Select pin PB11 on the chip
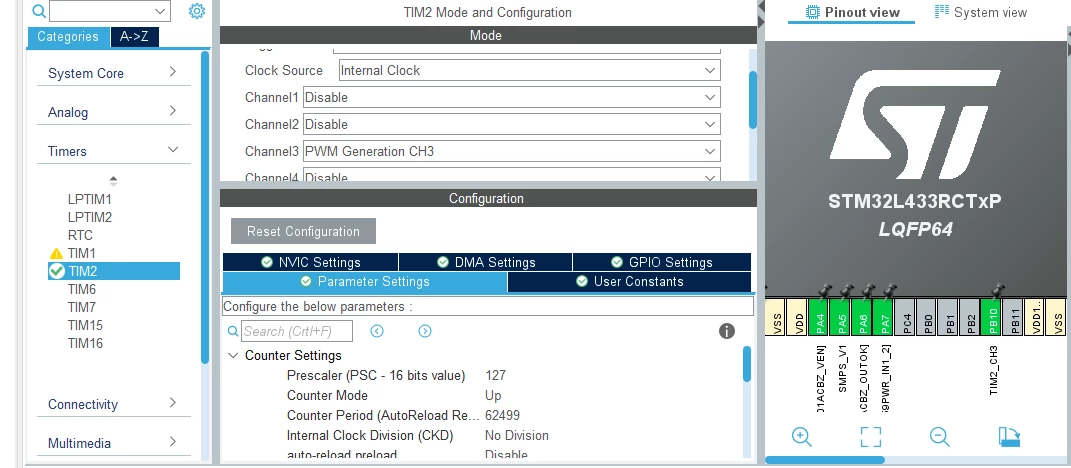Image resolution: width=1071 pixels, height=468 pixels. click(x=1014, y=317)
